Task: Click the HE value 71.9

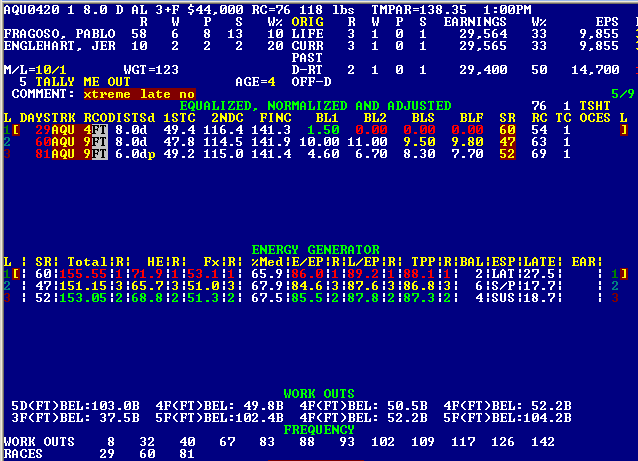Action: (147, 273)
